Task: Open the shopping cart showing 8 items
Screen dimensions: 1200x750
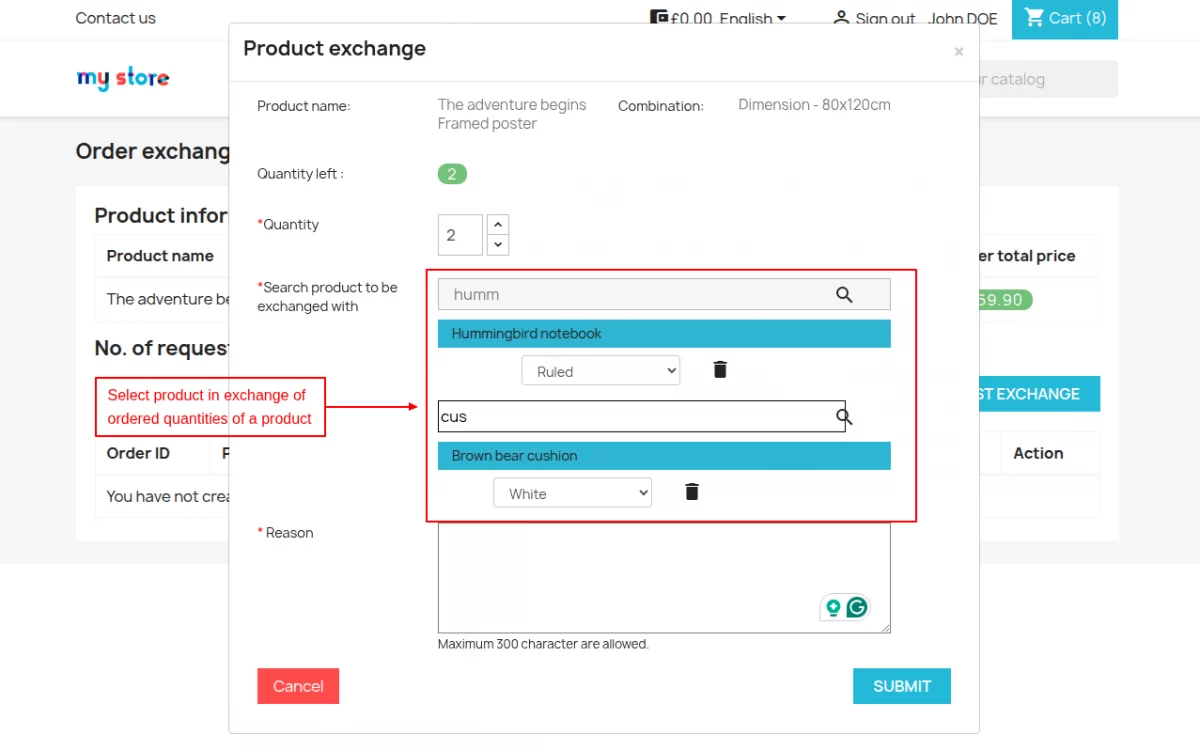Action: (x=1064, y=18)
